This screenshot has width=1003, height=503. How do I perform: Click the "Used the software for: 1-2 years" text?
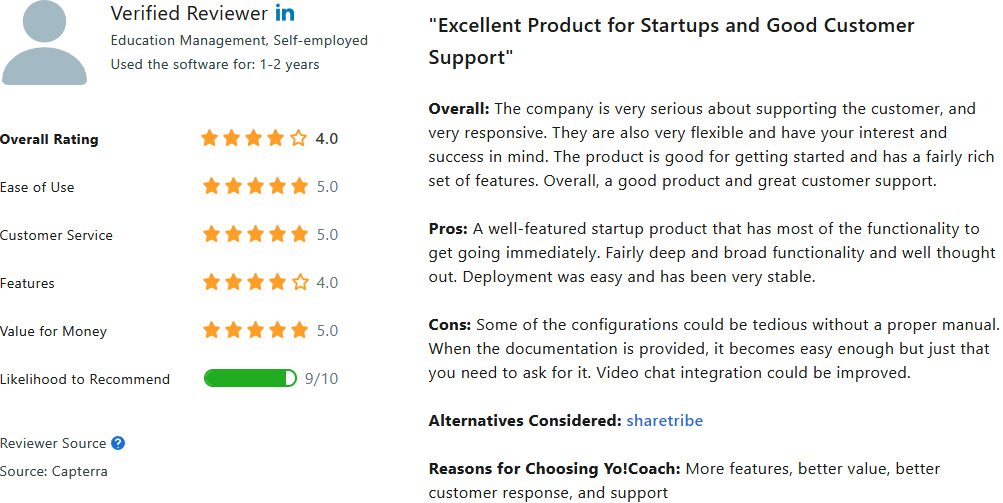pos(215,64)
